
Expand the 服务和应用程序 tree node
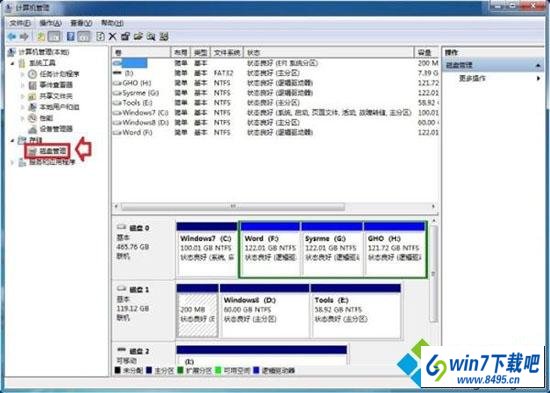(x=13, y=162)
